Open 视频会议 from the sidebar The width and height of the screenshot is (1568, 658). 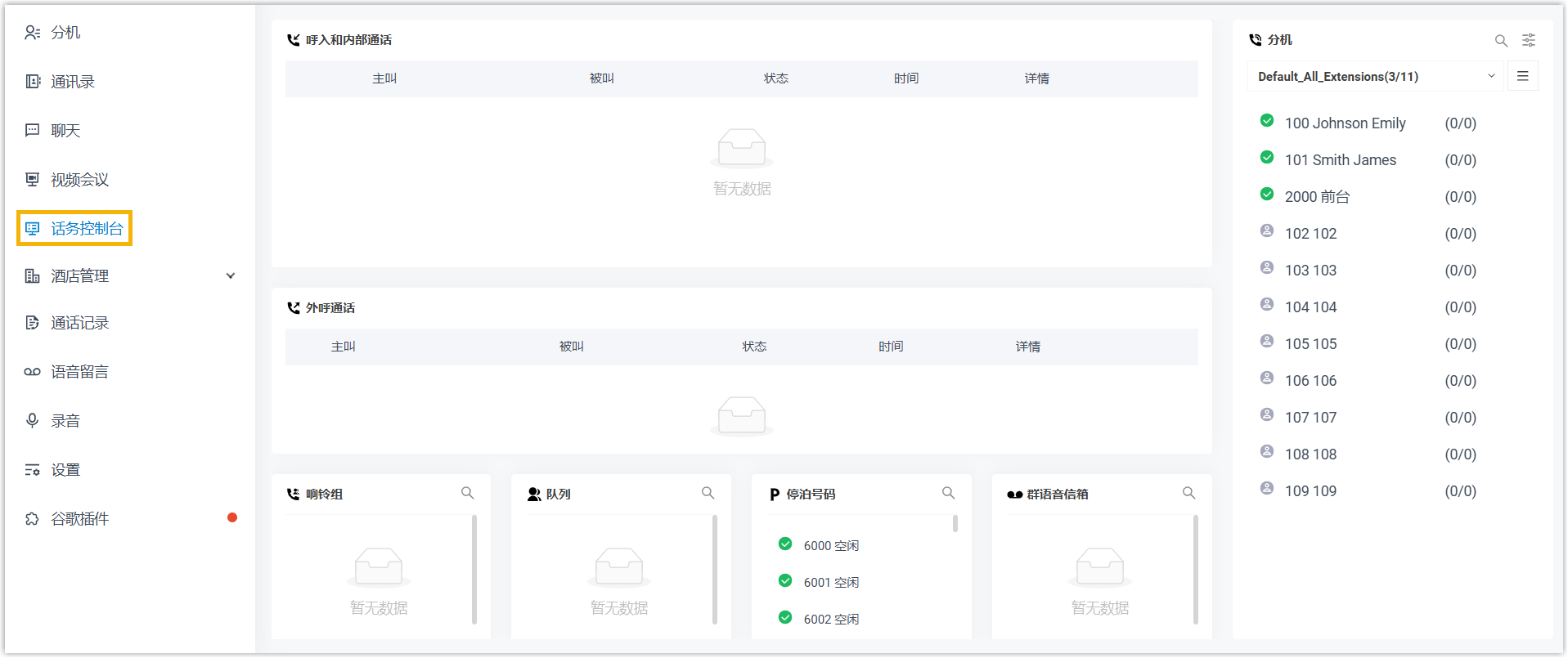point(79,180)
